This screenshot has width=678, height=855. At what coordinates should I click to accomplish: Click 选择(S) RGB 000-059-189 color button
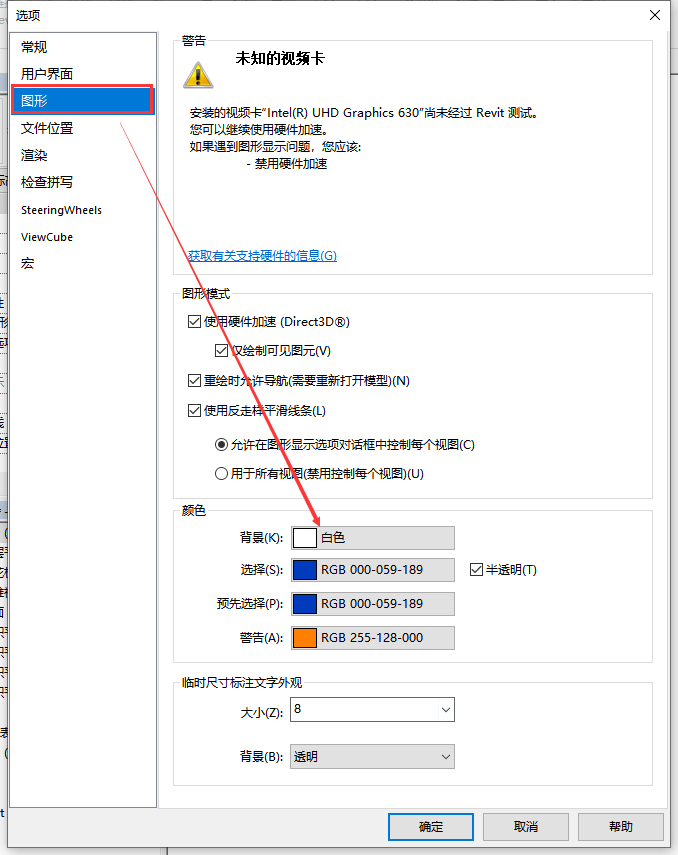[373, 570]
